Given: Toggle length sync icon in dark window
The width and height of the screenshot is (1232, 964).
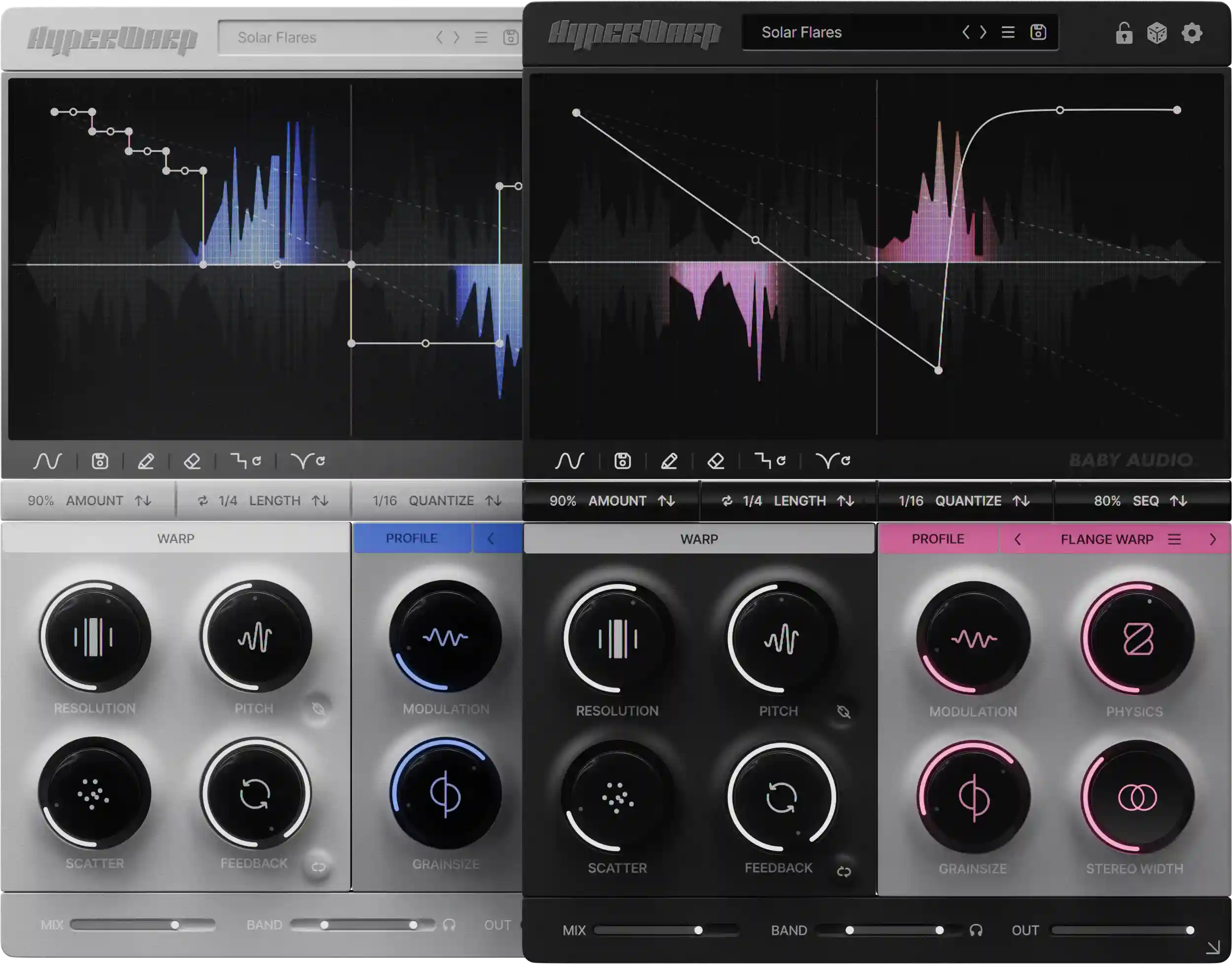Looking at the screenshot, I should click(x=727, y=501).
